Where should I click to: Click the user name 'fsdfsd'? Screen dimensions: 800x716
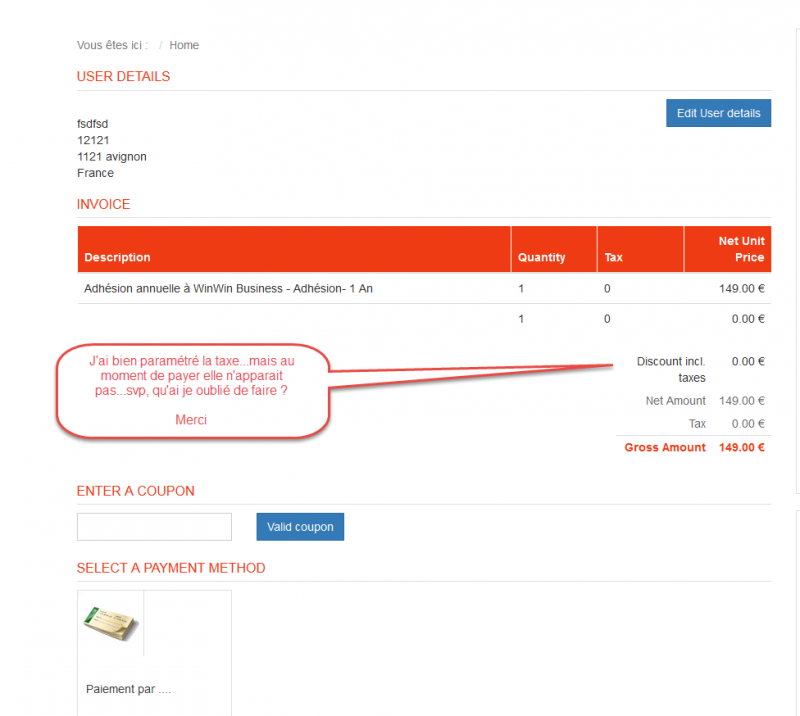tap(92, 124)
